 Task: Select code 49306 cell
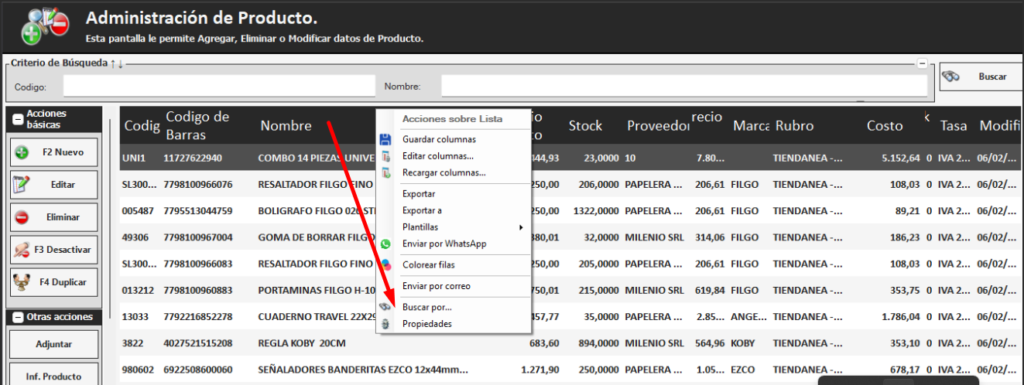coord(135,238)
